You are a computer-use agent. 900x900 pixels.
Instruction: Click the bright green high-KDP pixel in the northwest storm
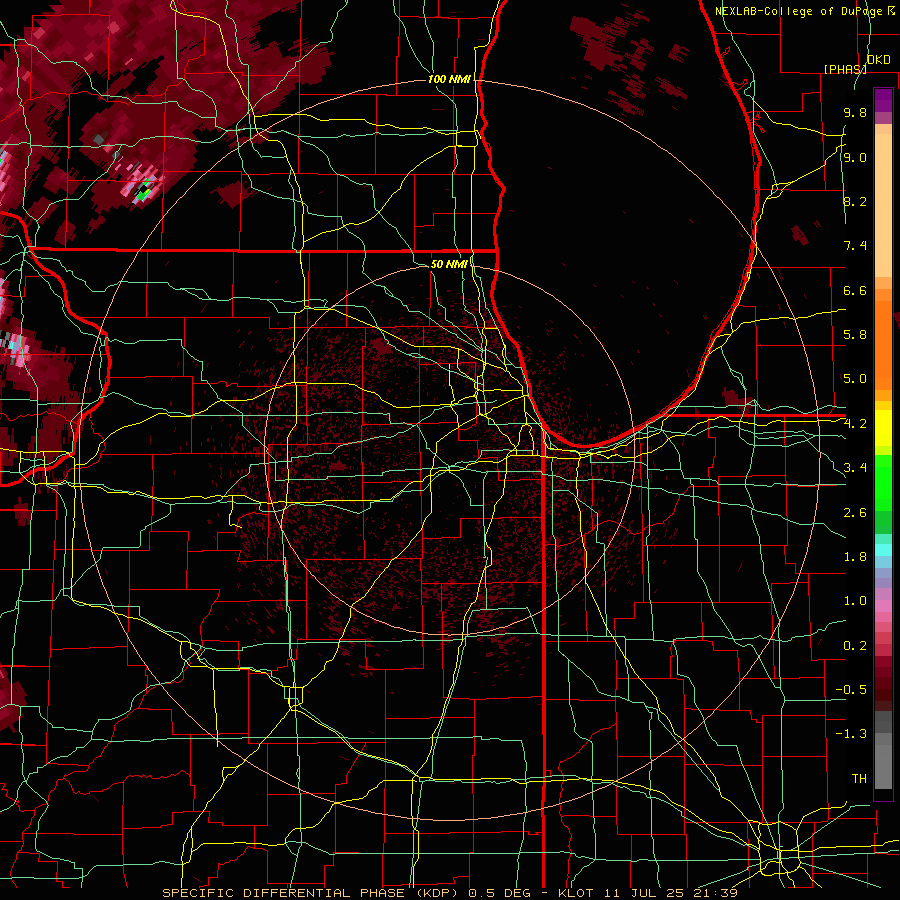(x=142, y=195)
